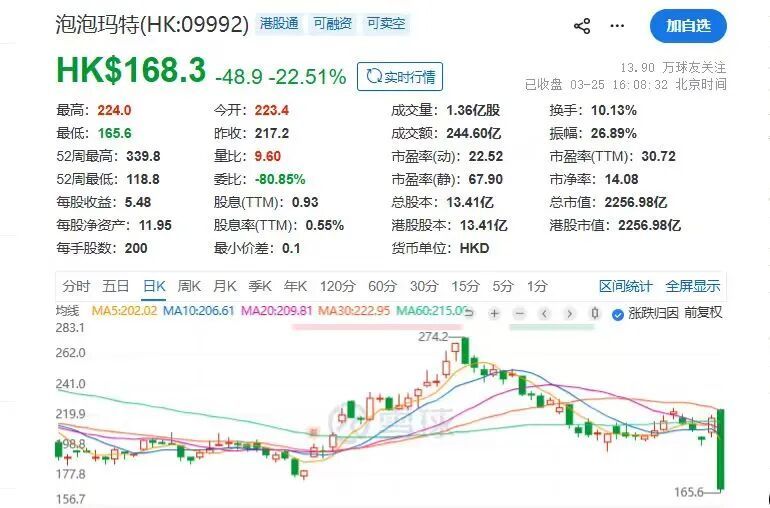Select the 年K chart tab
The image size is (770, 508).
click(x=295, y=285)
